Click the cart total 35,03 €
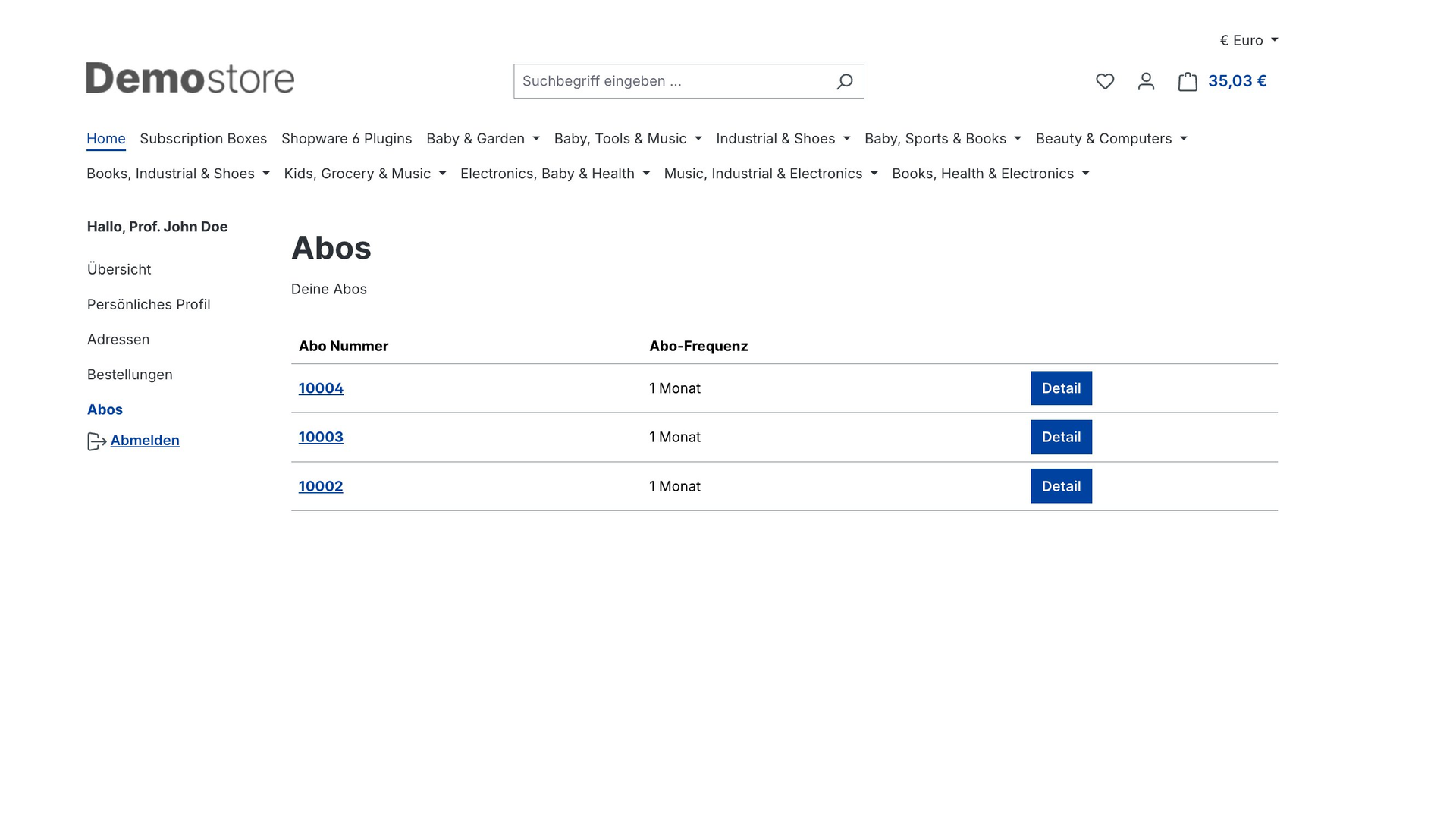1456x819 pixels. [x=1237, y=81]
